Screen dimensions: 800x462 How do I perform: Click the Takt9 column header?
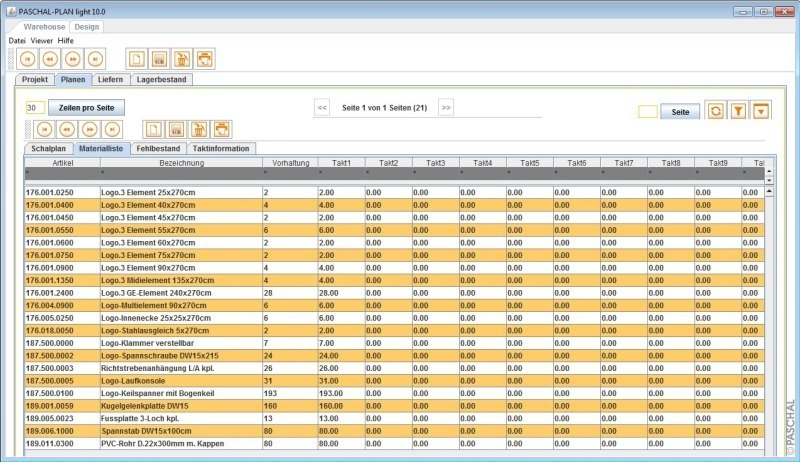(x=718, y=163)
